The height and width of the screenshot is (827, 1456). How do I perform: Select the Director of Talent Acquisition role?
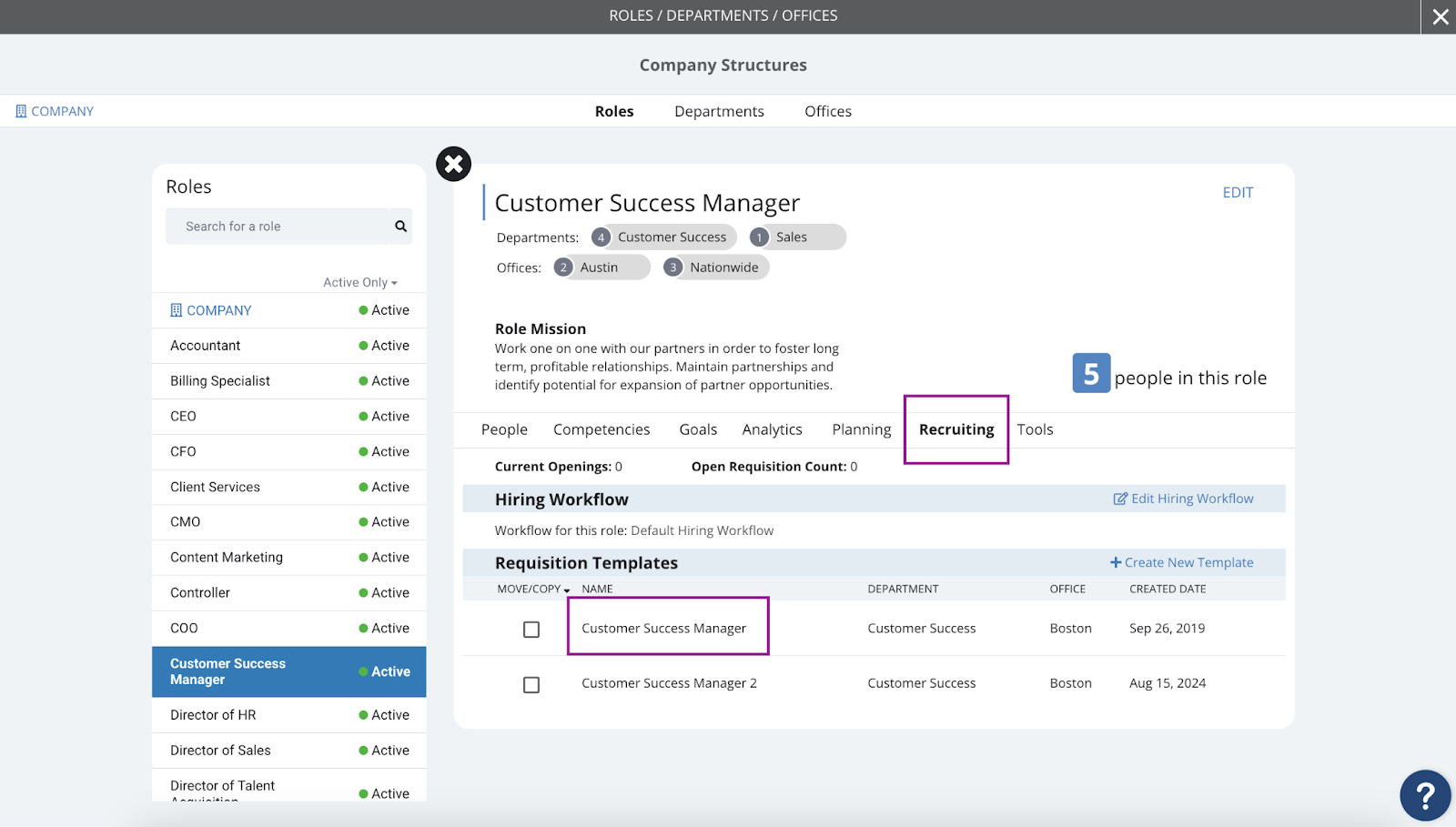click(x=289, y=786)
